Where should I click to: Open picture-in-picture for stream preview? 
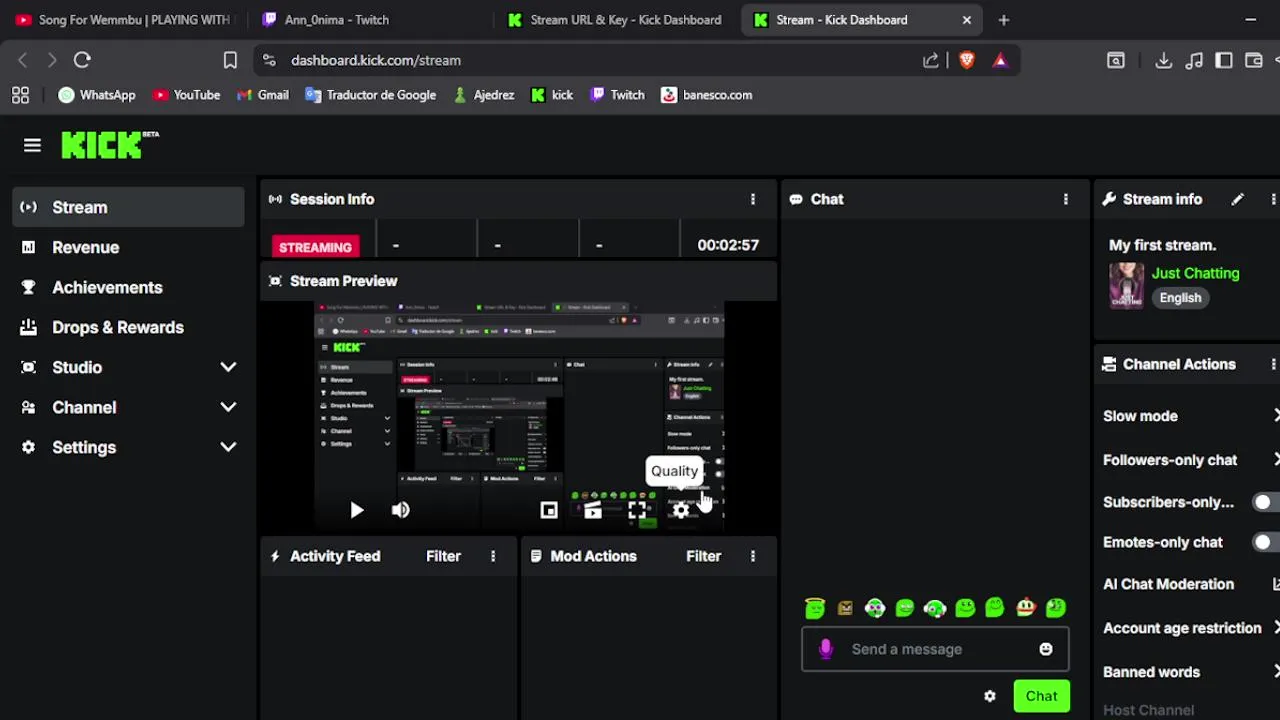549,510
